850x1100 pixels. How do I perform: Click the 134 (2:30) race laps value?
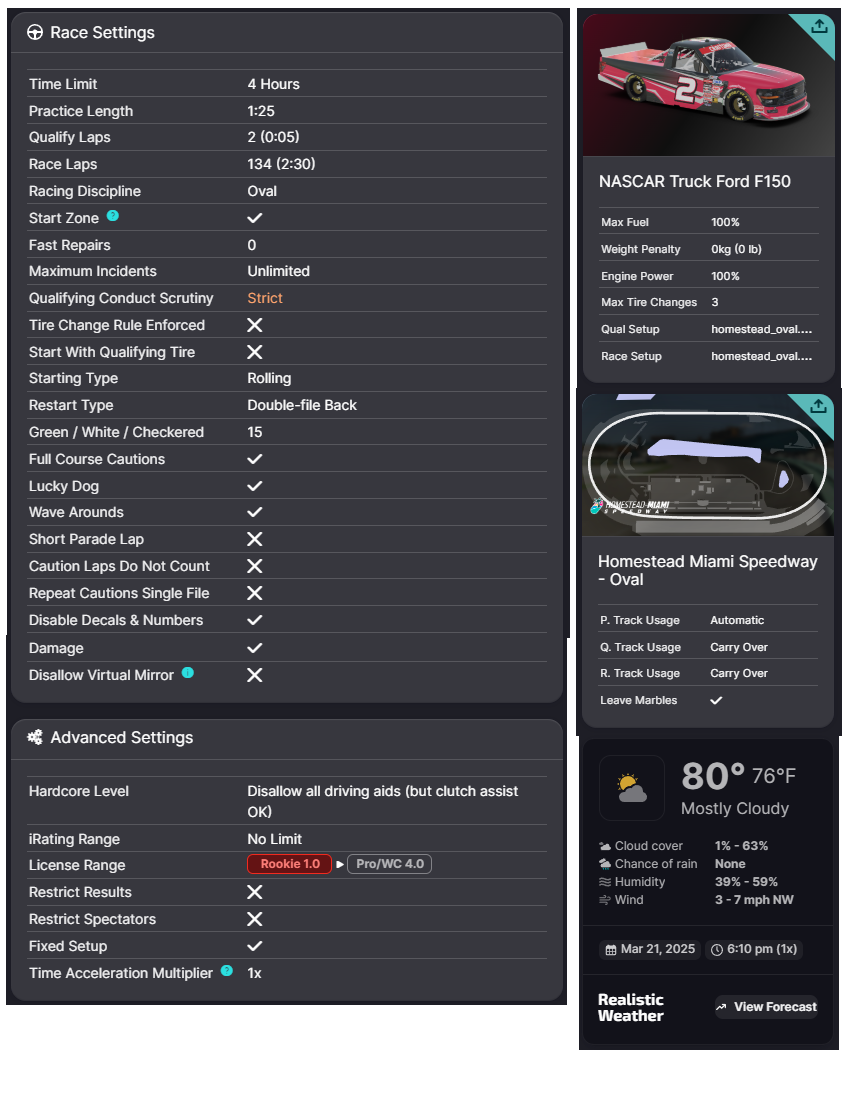[281, 164]
